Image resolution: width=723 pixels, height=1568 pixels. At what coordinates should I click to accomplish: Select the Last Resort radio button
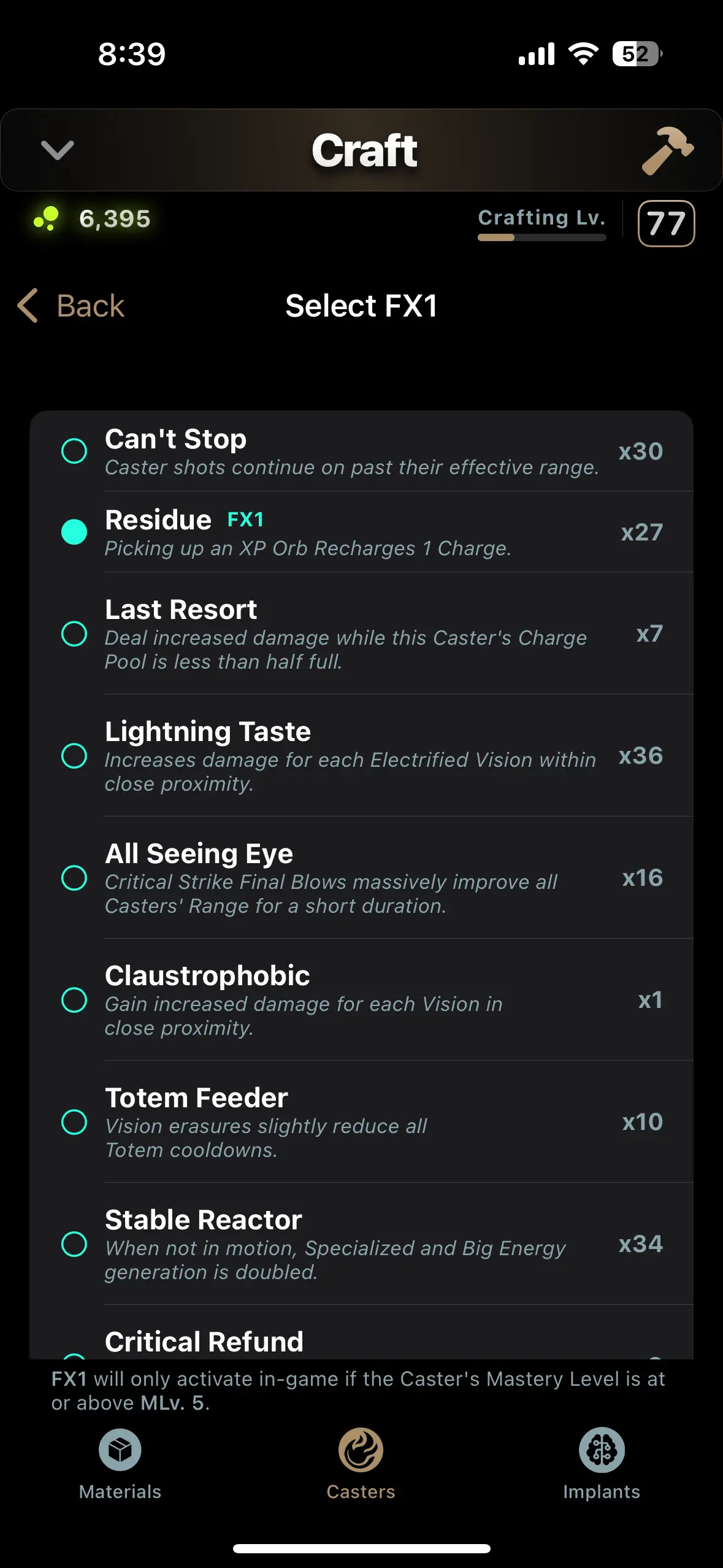(74, 634)
